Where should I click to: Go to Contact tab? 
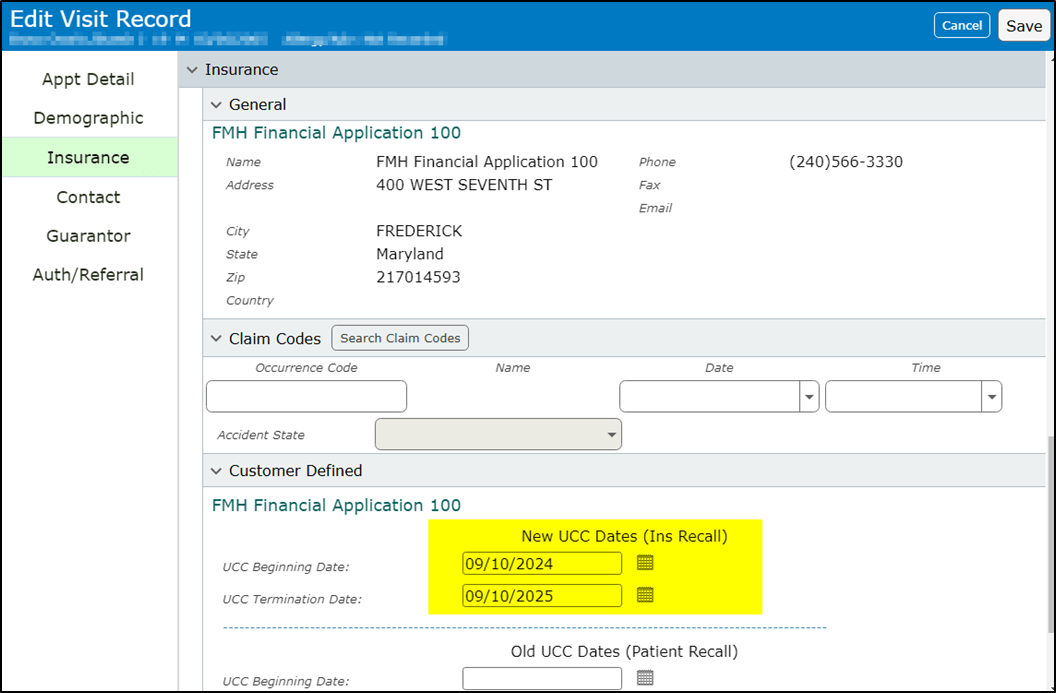pyautogui.click(x=88, y=197)
